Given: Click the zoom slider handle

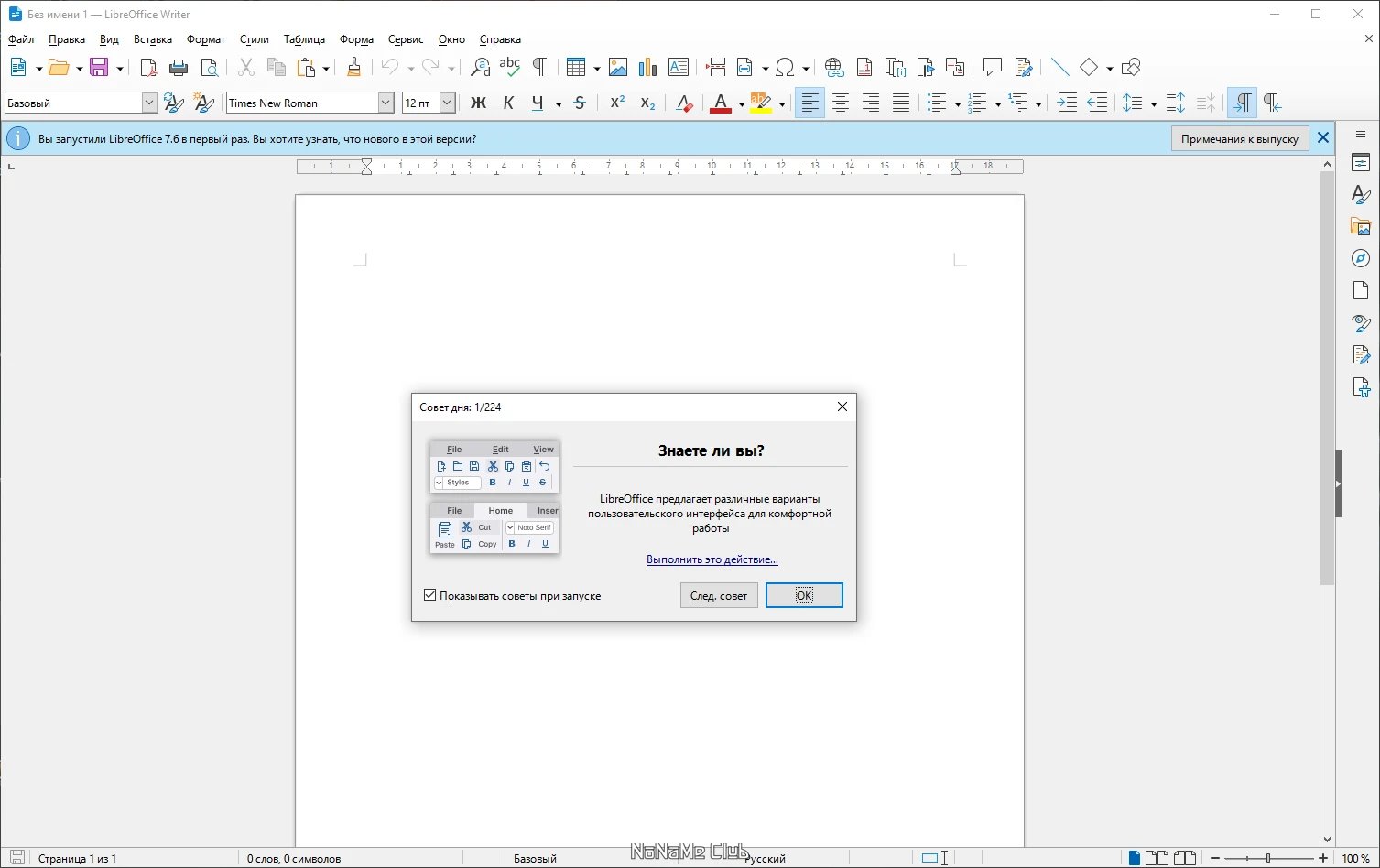Looking at the screenshot, I should [x=1268, y=858].
